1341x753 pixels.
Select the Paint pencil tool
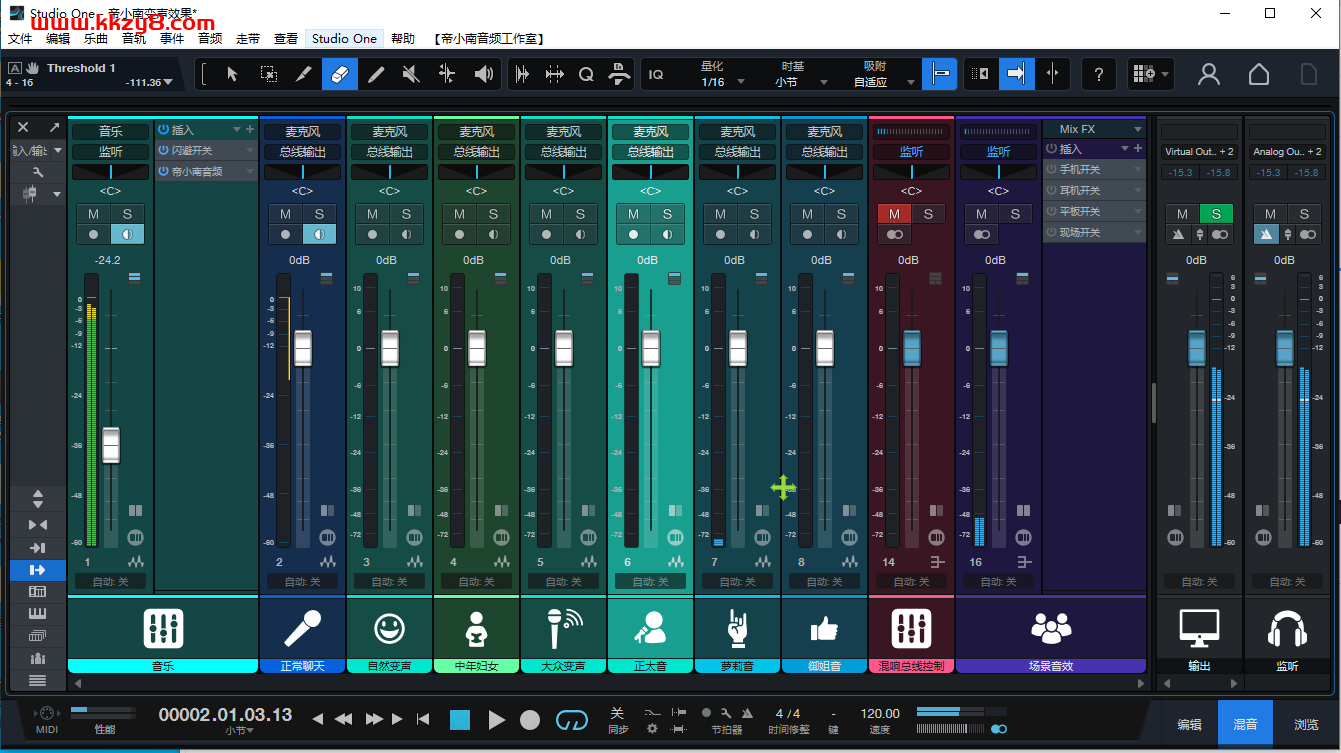click(376, 74)
